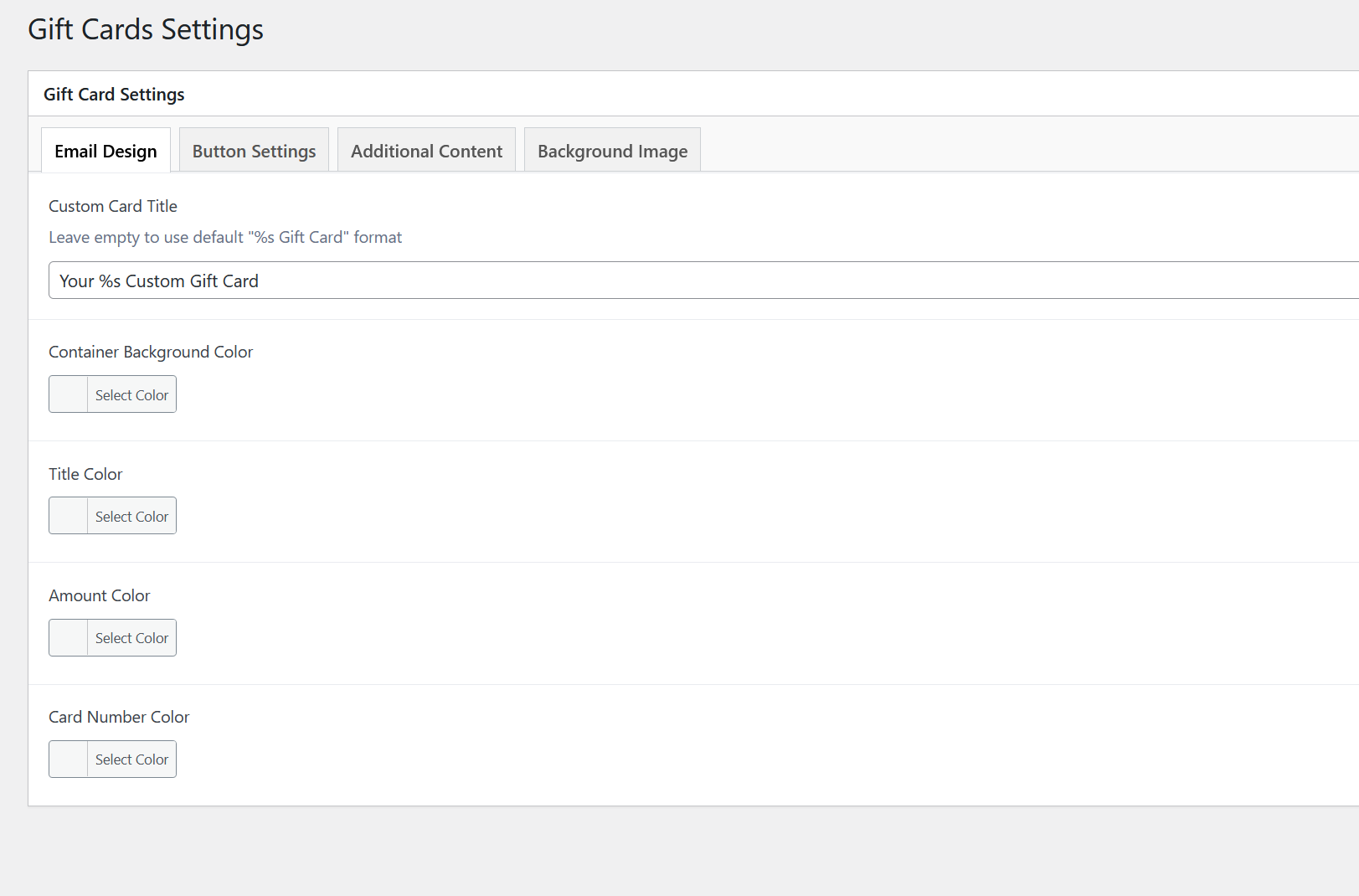The image size is (1359, 896).
Task: Click the Container Background Color swatch box
Action: [68, 394]
